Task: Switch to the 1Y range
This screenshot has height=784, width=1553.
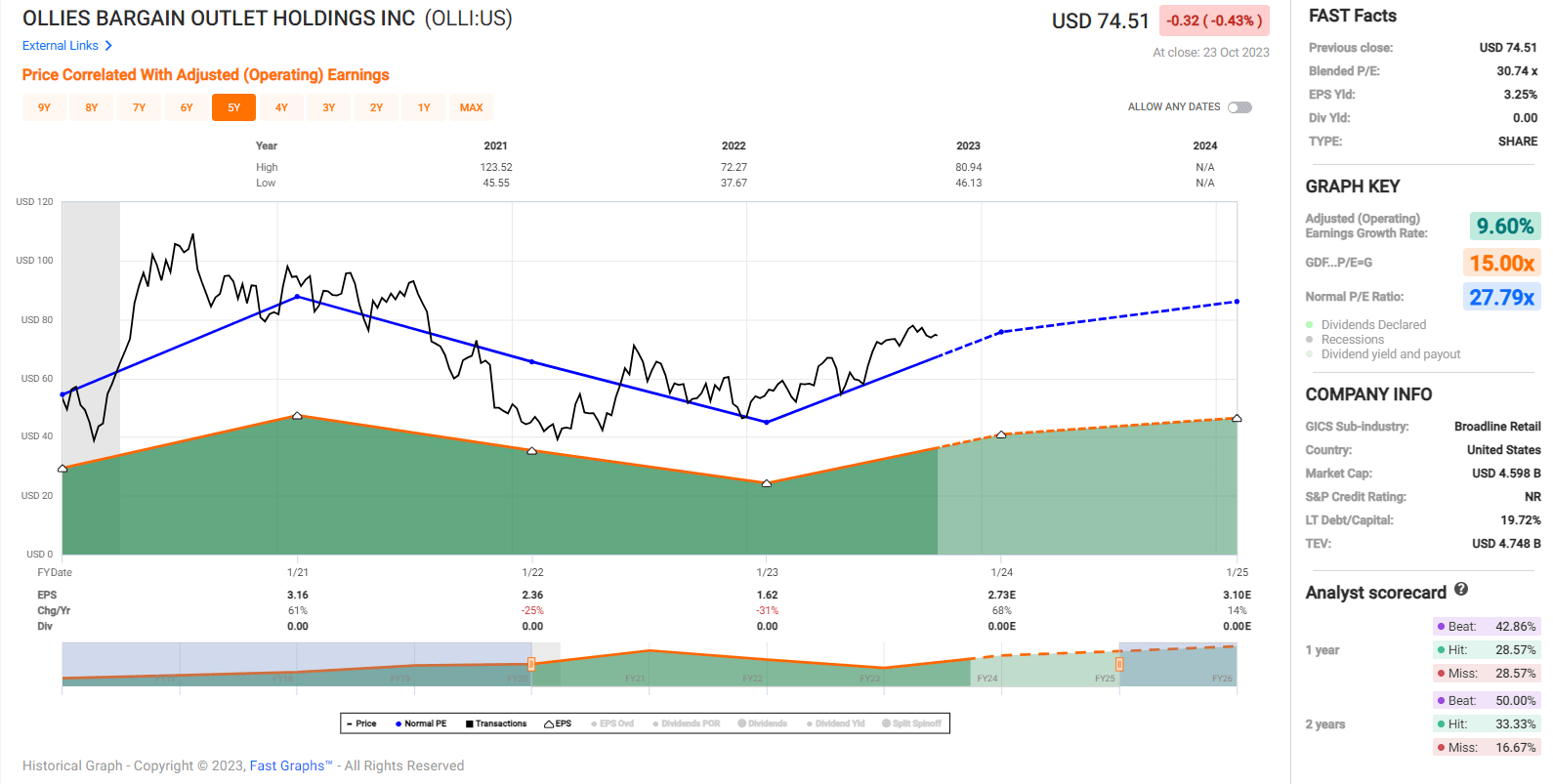Action: [424, 107]
